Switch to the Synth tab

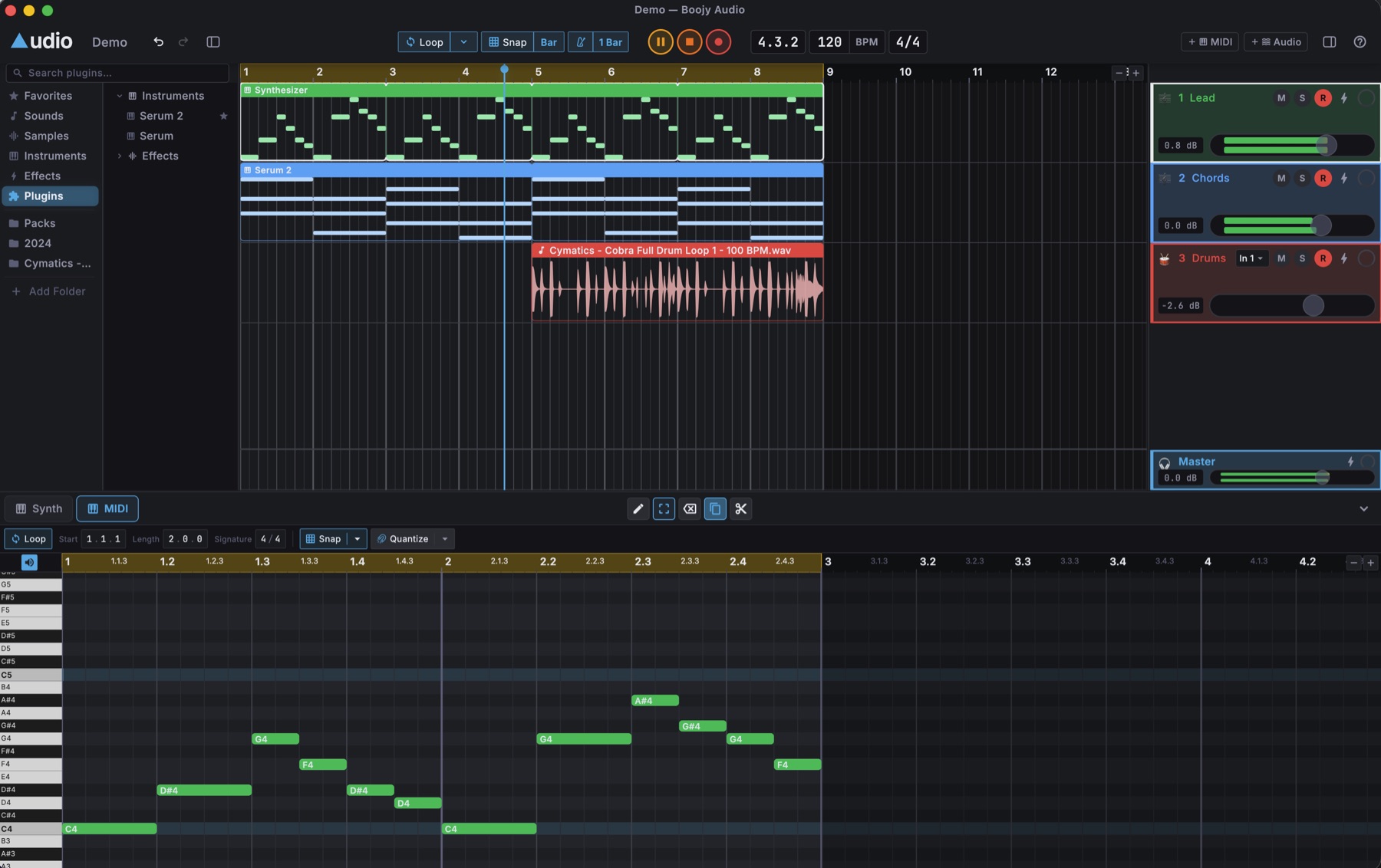(39, 508)
